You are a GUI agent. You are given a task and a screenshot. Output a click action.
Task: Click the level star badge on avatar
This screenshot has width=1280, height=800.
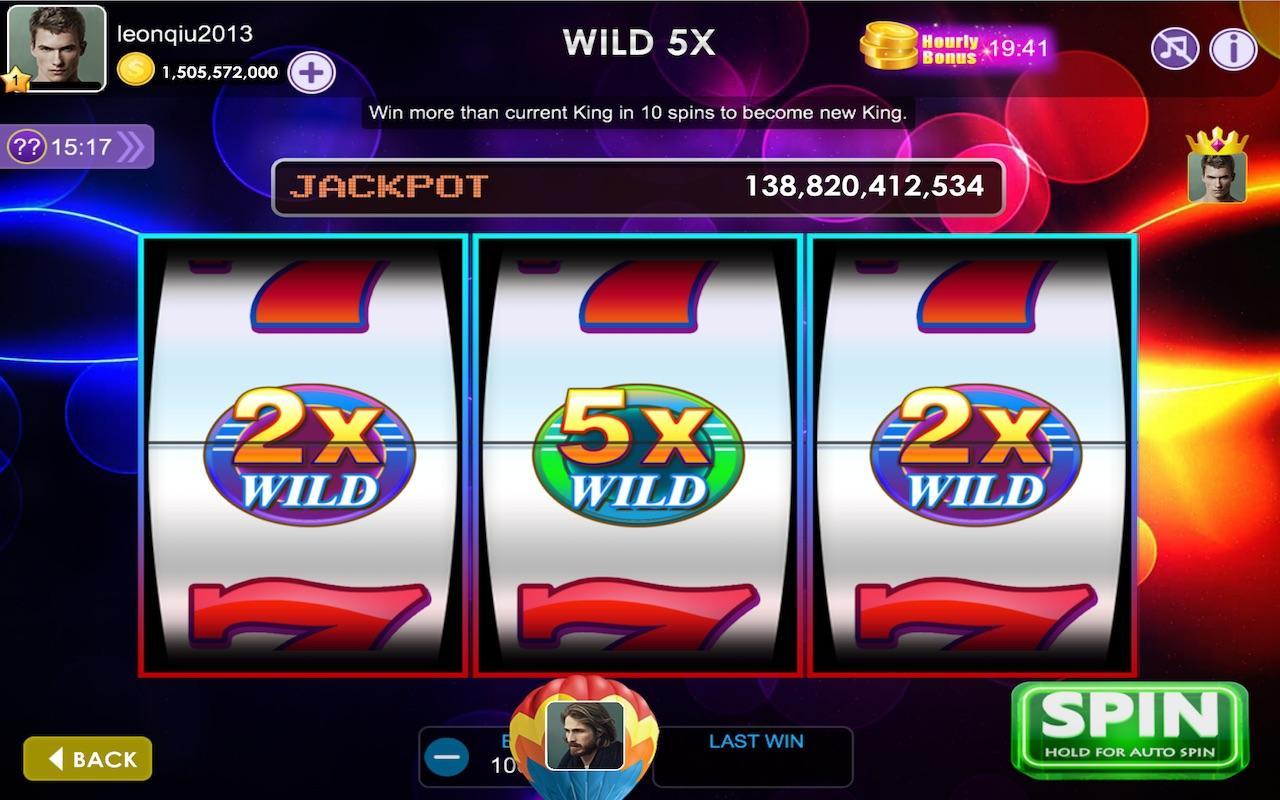pos(14,81)
